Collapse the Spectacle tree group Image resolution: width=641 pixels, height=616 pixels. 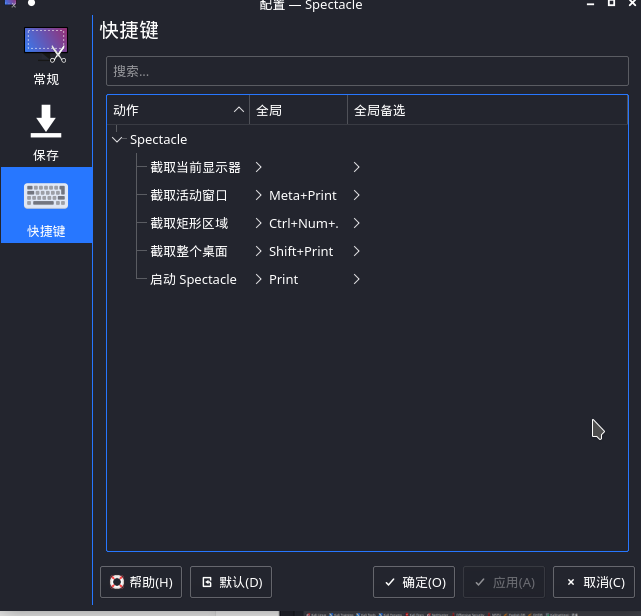117,140
